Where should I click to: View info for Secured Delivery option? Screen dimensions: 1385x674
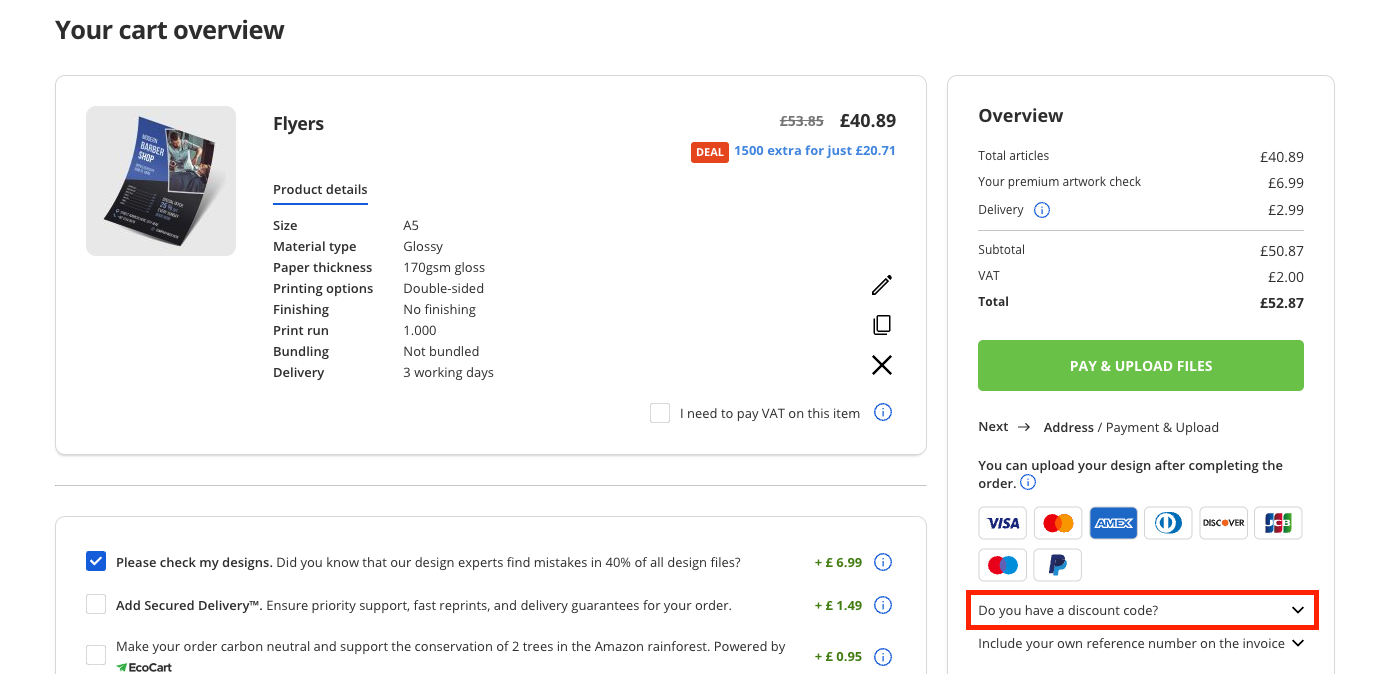[x=883, y=605]
